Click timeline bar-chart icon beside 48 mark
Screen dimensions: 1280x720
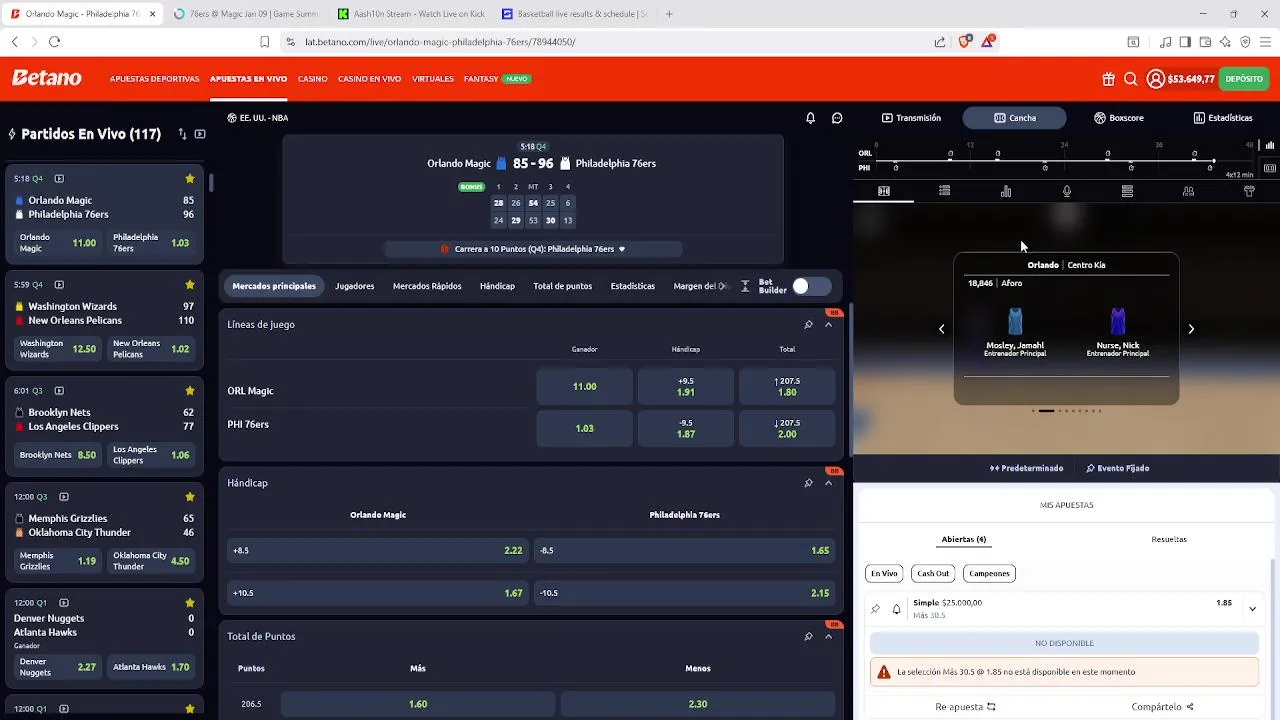1269,146
